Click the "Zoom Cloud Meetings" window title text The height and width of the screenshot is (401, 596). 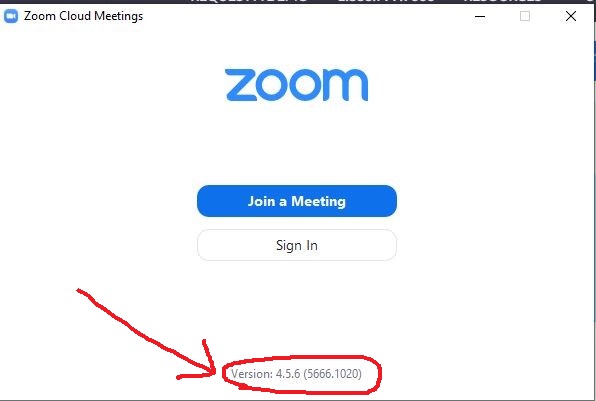click(83, 16)
